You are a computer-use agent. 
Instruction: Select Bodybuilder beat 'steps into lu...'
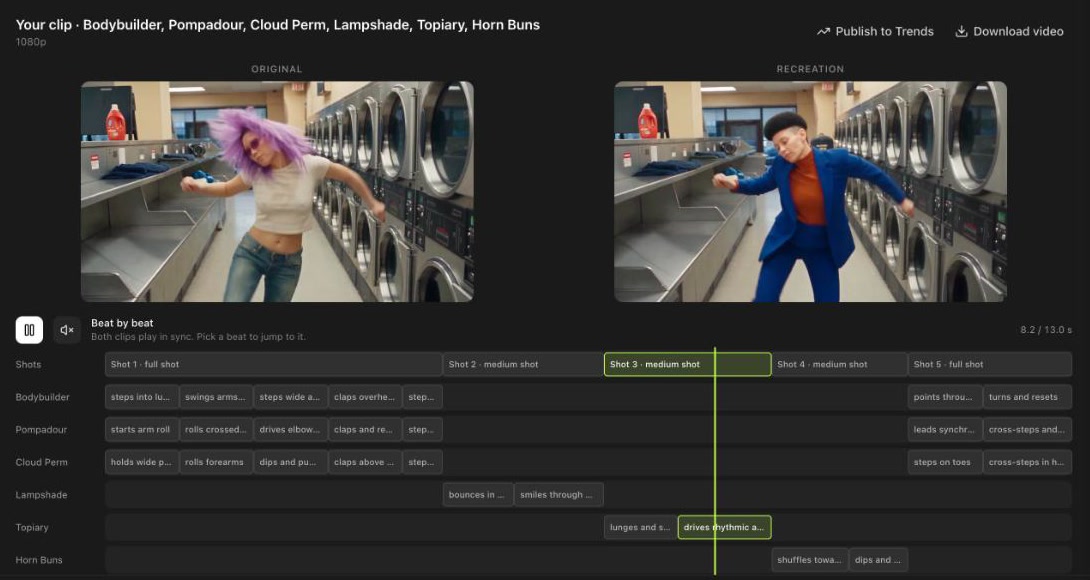pos(142,397)
